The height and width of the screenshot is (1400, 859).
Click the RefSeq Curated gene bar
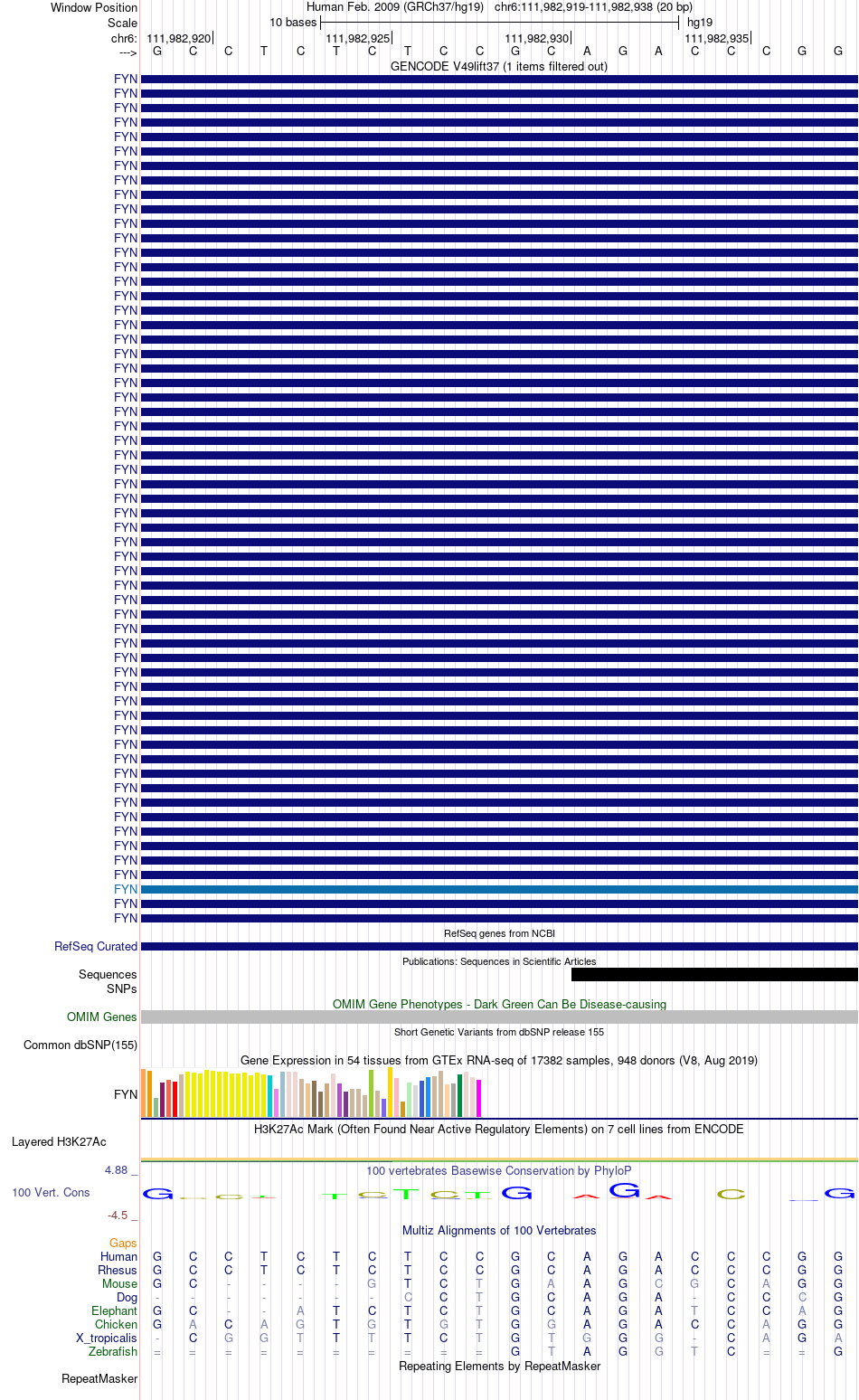[499, 946]
